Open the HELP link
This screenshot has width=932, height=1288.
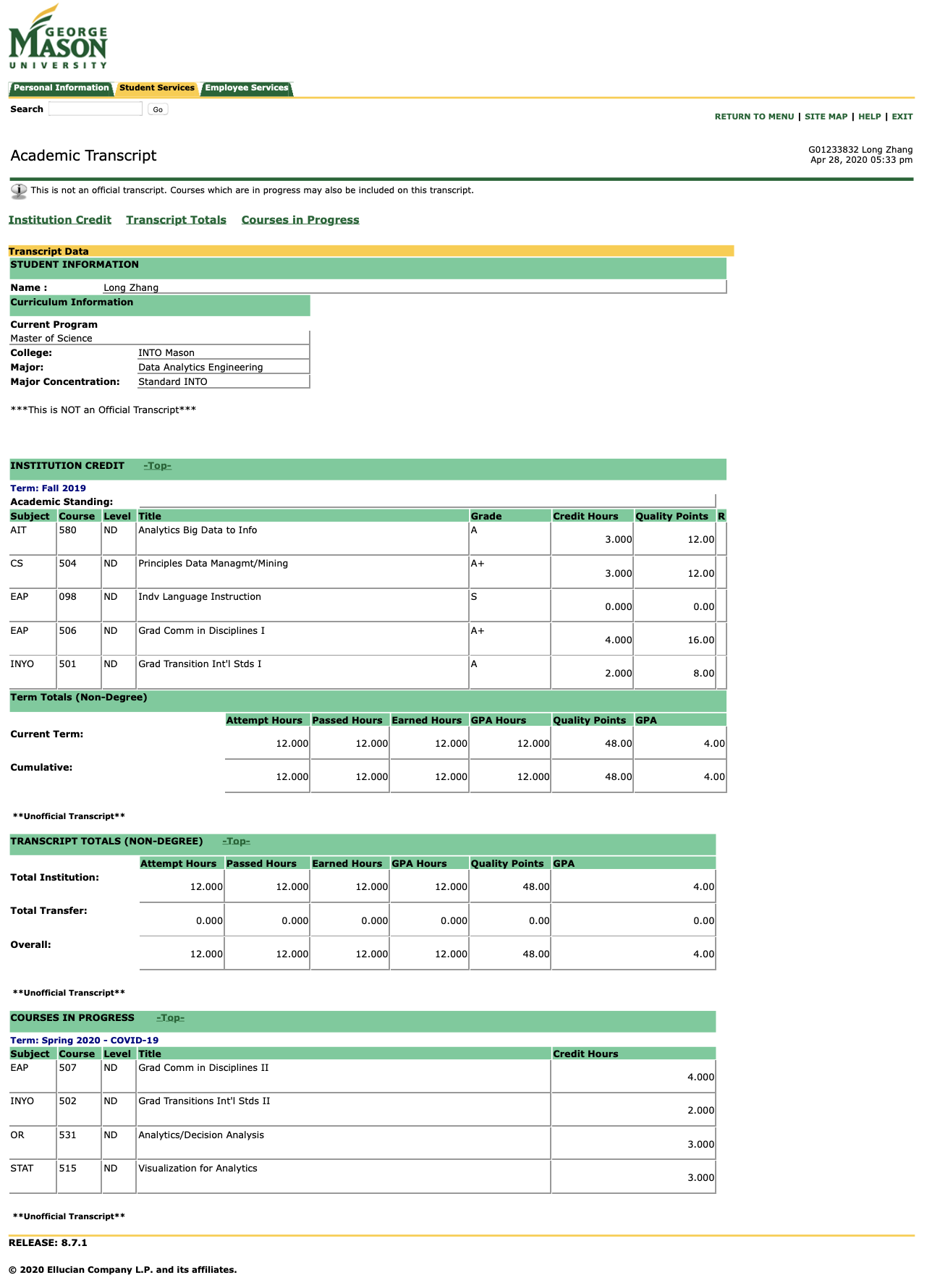870,116
